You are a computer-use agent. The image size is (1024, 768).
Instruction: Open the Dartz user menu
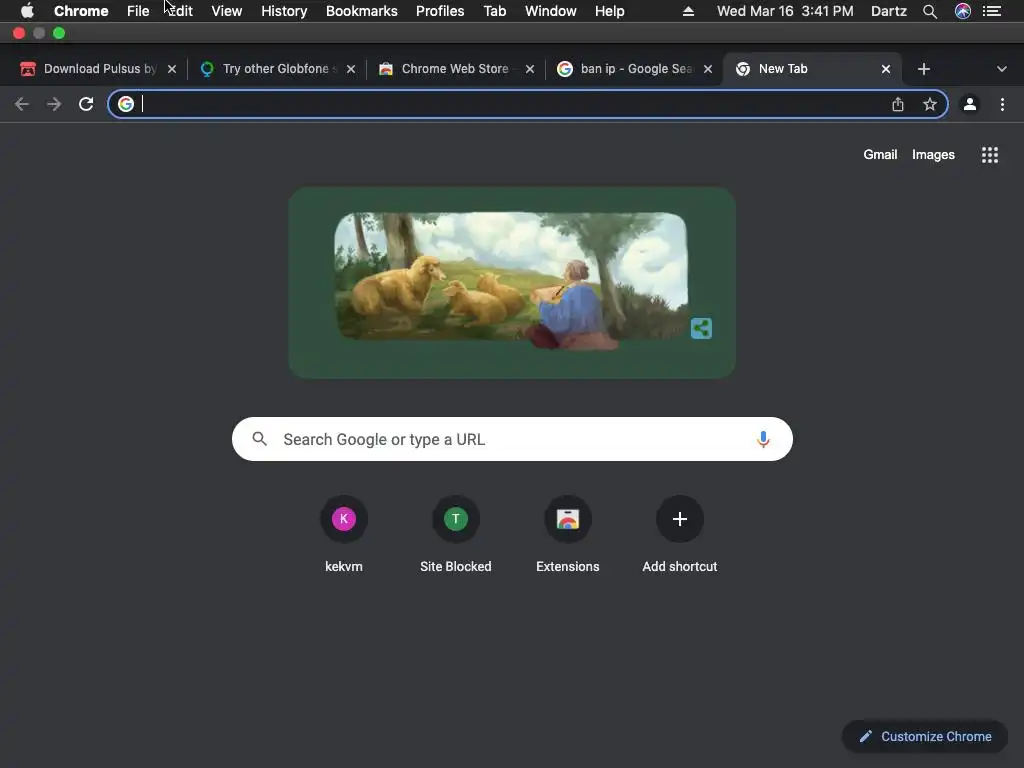point(889,11)
